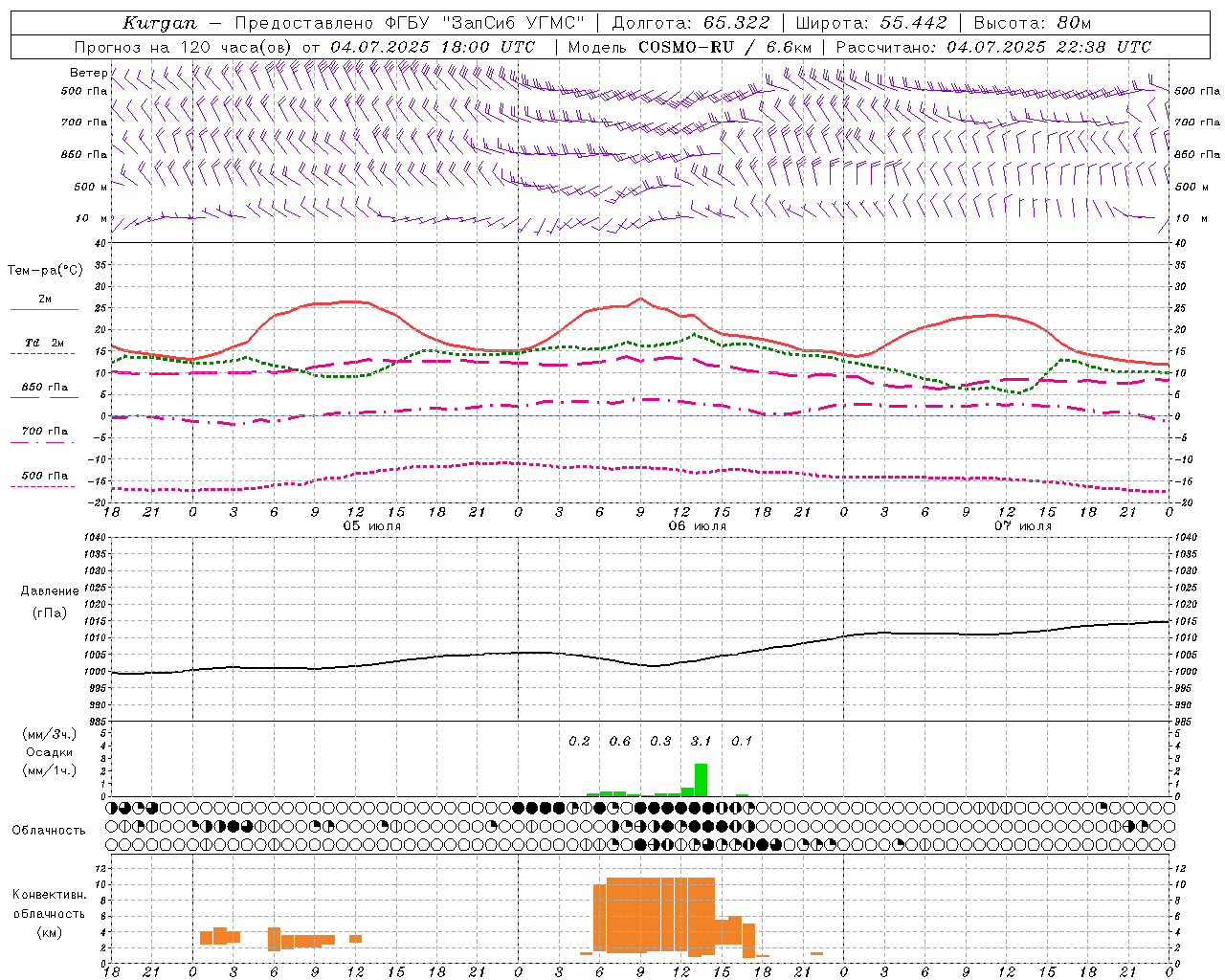Click the "Конвективн." convective cloud label
Screen dimensions: 1225x980
click(50, 895)
